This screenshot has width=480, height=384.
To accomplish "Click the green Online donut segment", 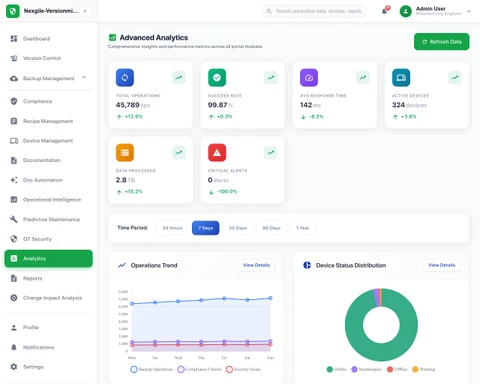I will click(381, 353).
